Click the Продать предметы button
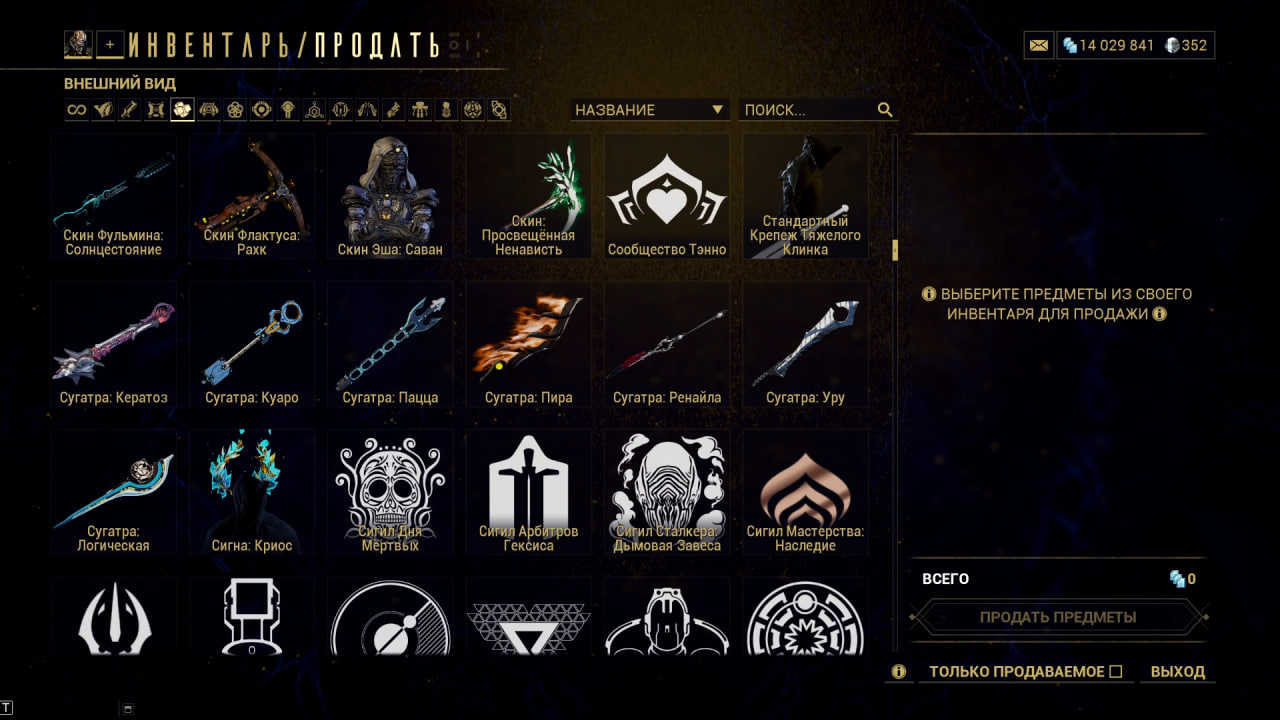Image resolution: width=1280 pixels, height=720 pixels. coord(1058,617)
